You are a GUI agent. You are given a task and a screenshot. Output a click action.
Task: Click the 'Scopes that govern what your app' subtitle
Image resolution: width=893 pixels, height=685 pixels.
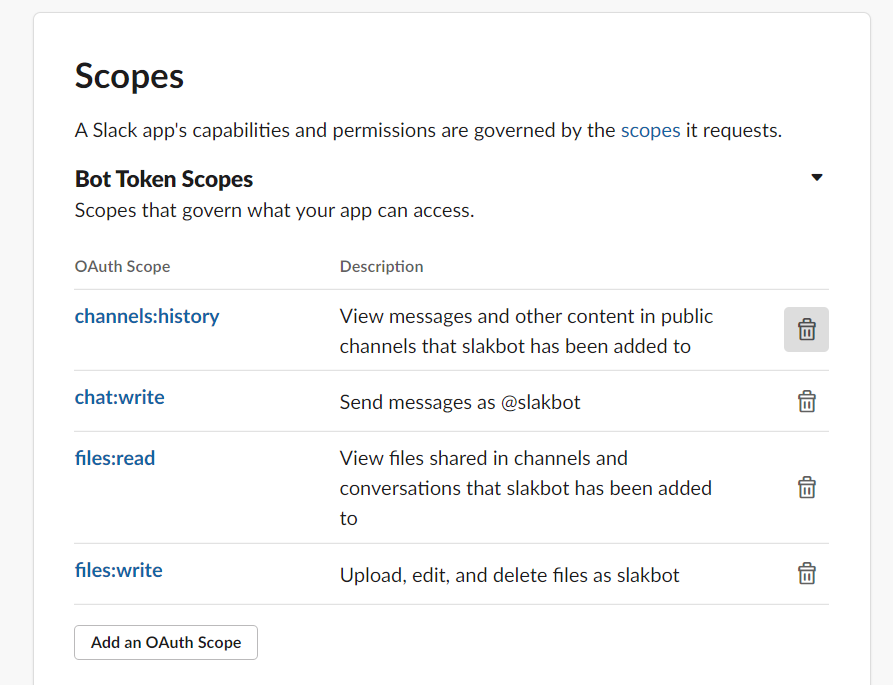point(274,210)
